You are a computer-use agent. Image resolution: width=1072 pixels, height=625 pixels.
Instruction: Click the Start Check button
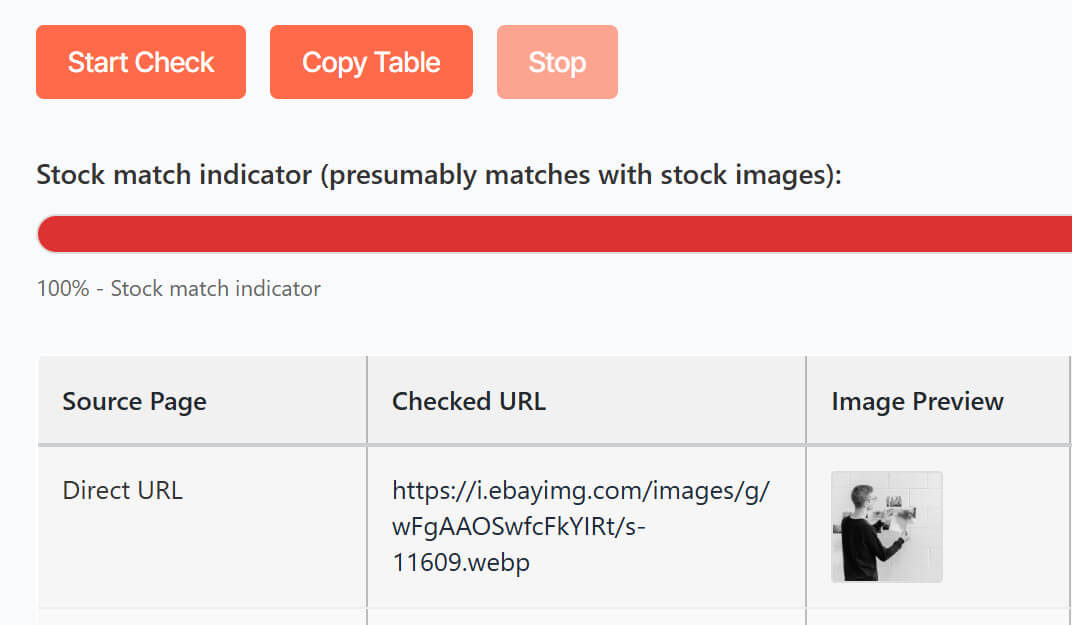click(x=141, y=62)
